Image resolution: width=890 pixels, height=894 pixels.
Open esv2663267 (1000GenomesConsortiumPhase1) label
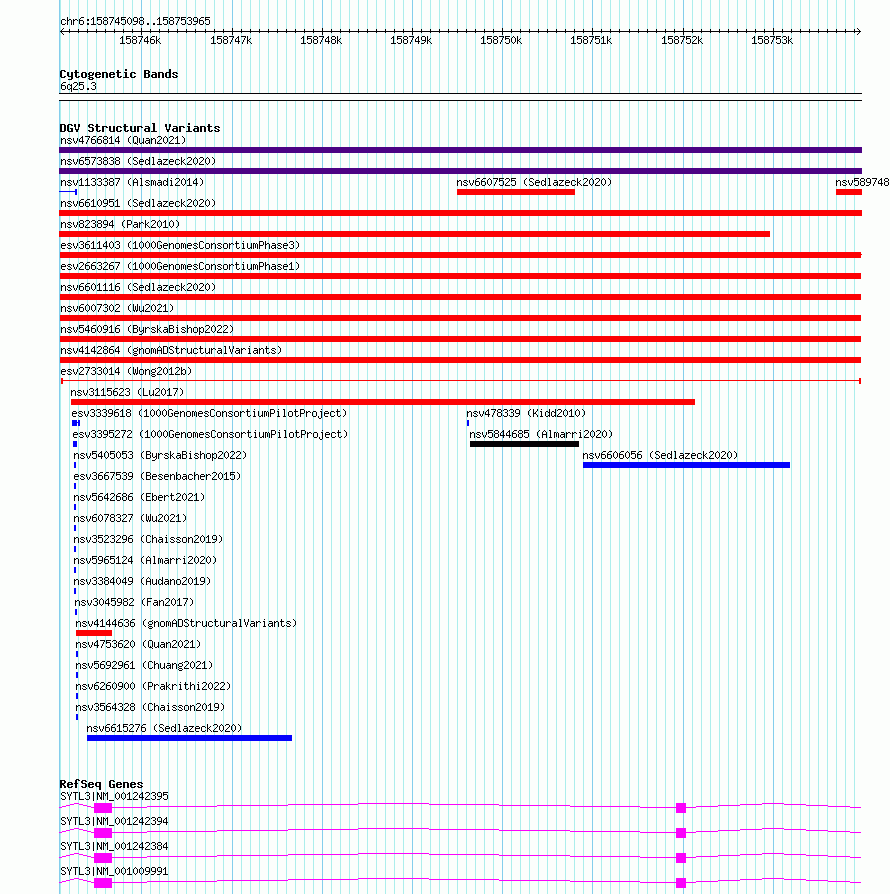(x=180, y=266)
